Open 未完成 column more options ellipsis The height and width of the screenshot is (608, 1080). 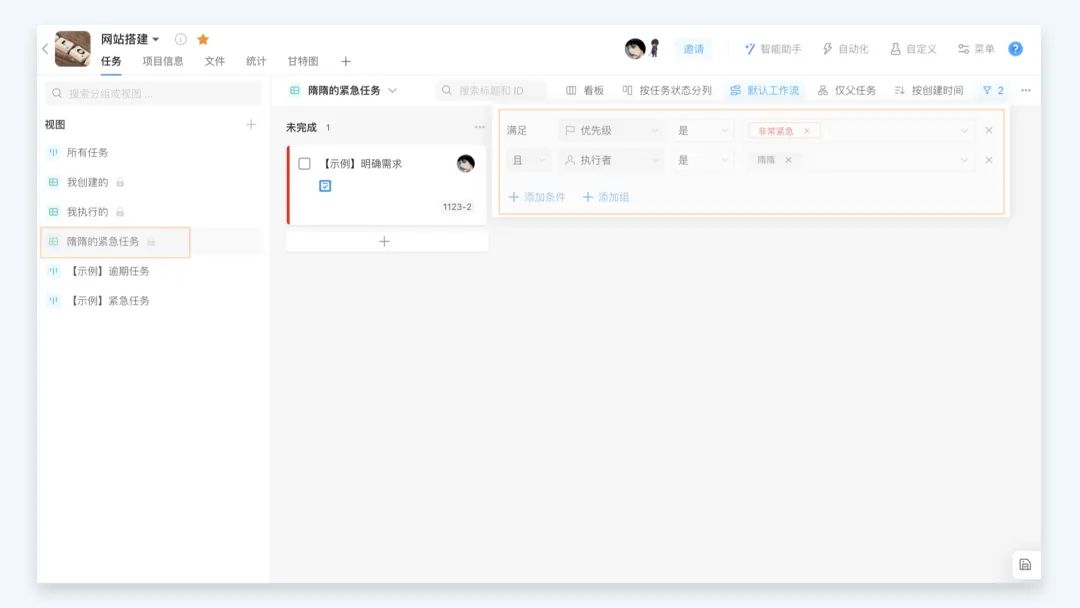[x=479, y=127]
